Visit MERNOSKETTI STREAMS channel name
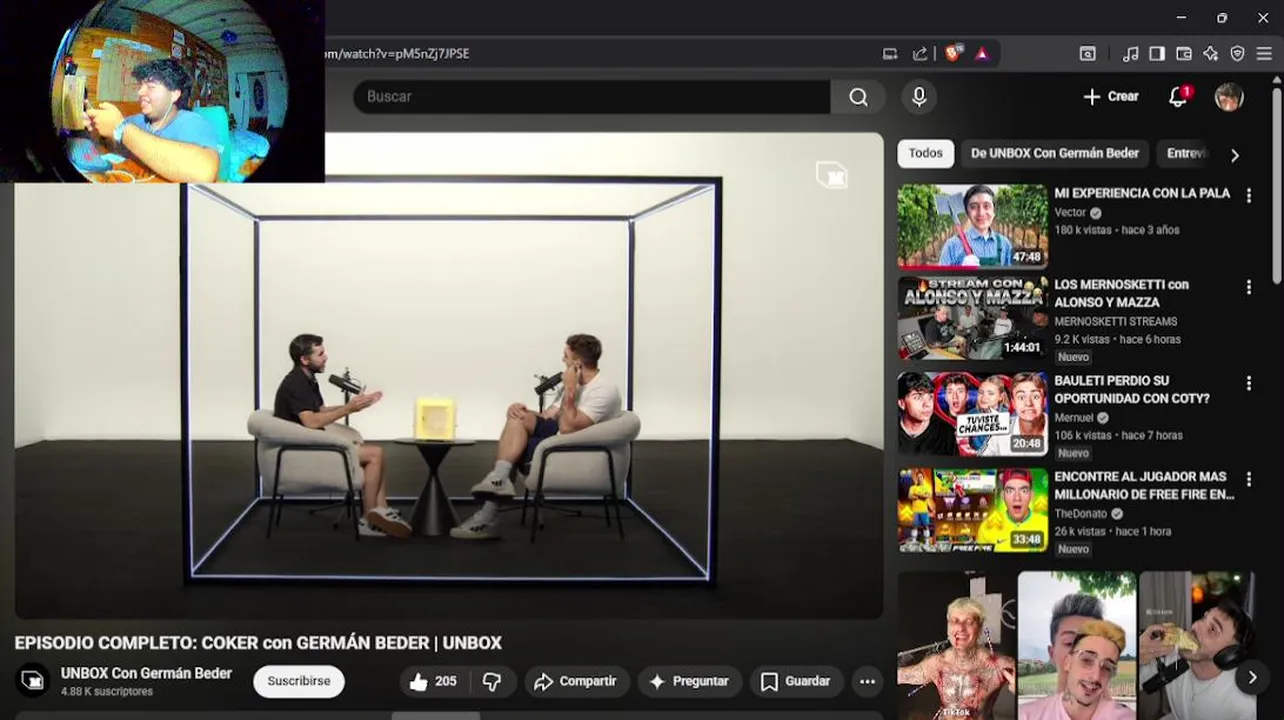1284x720 pixels. pos(1115,321)
